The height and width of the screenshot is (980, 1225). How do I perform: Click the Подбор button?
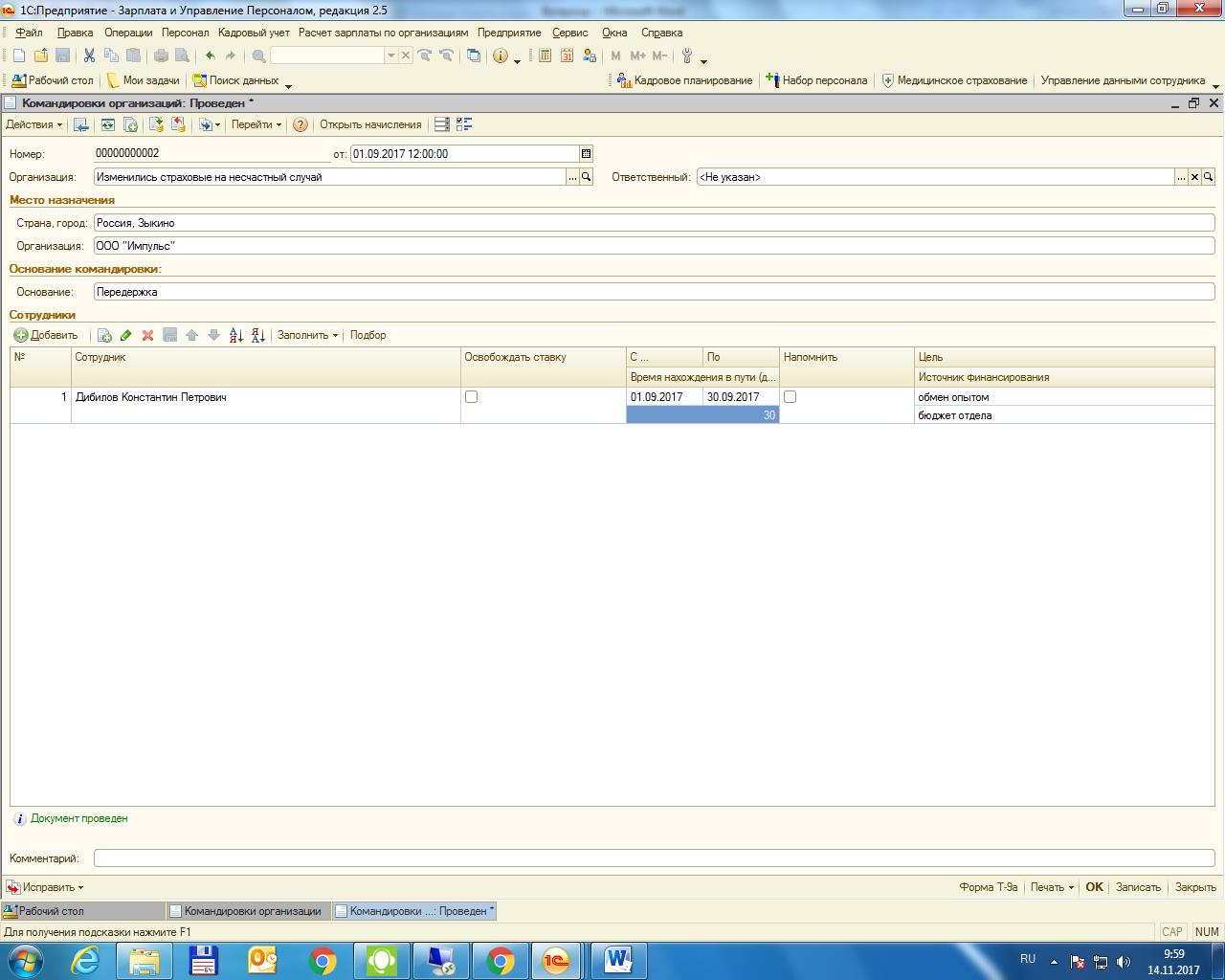(x=367, y=335)
